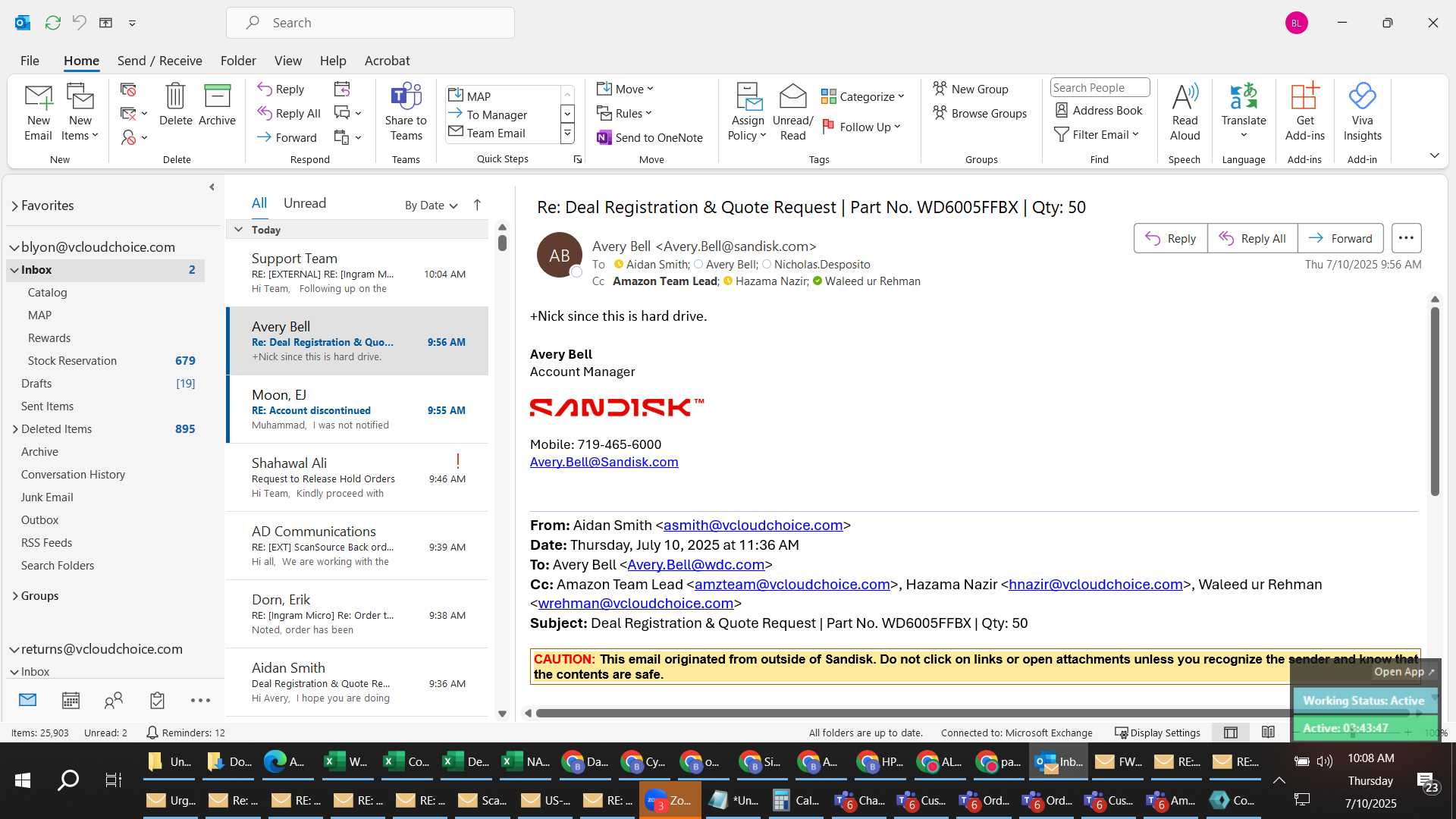Open more navigation options ellipsis
This screenshot has height=819, width=1456.
200,700
